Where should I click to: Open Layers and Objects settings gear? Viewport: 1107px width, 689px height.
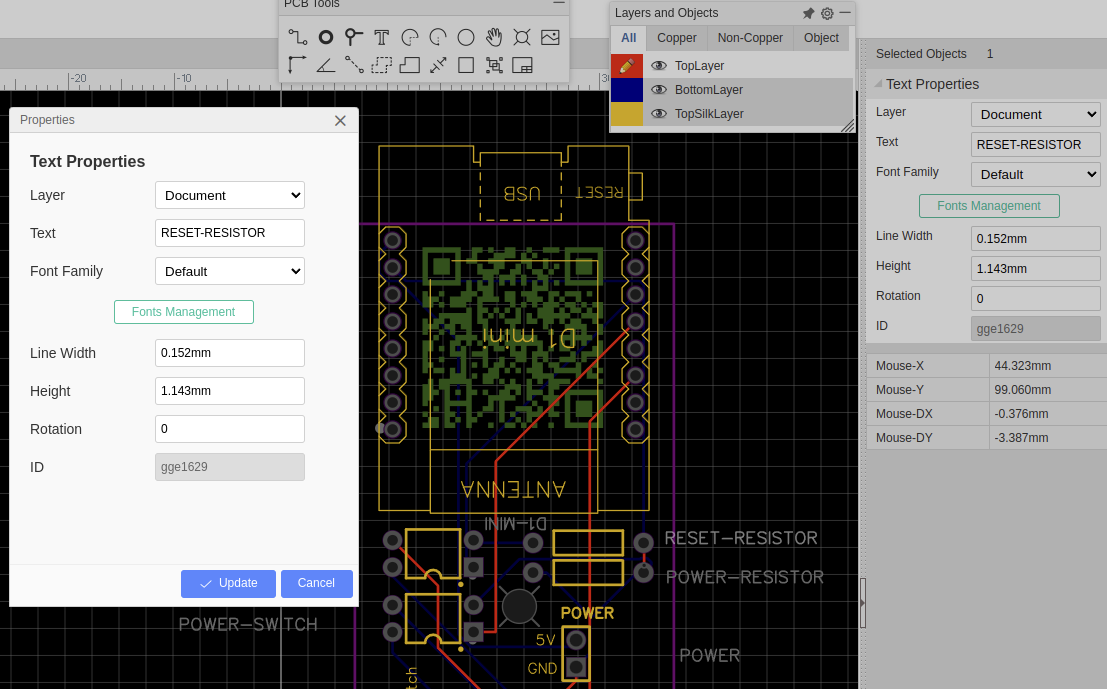click(x=827, y=13)
